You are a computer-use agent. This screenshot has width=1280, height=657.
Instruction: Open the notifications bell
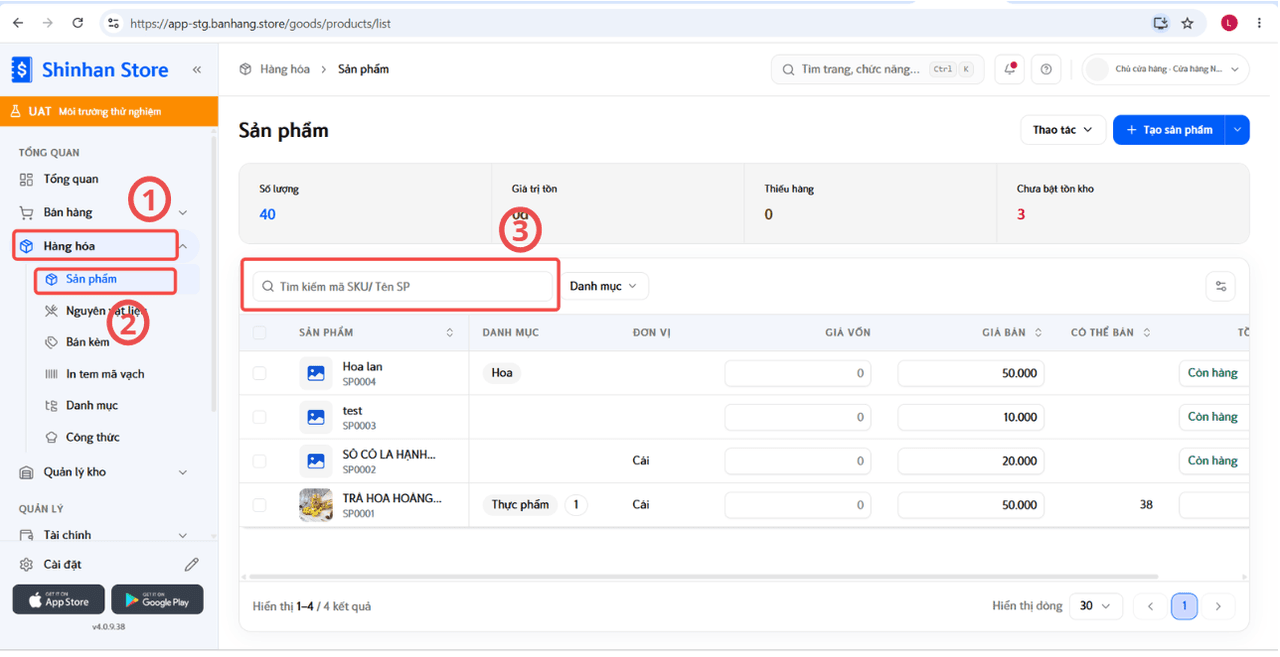(x=1010, y=69)
